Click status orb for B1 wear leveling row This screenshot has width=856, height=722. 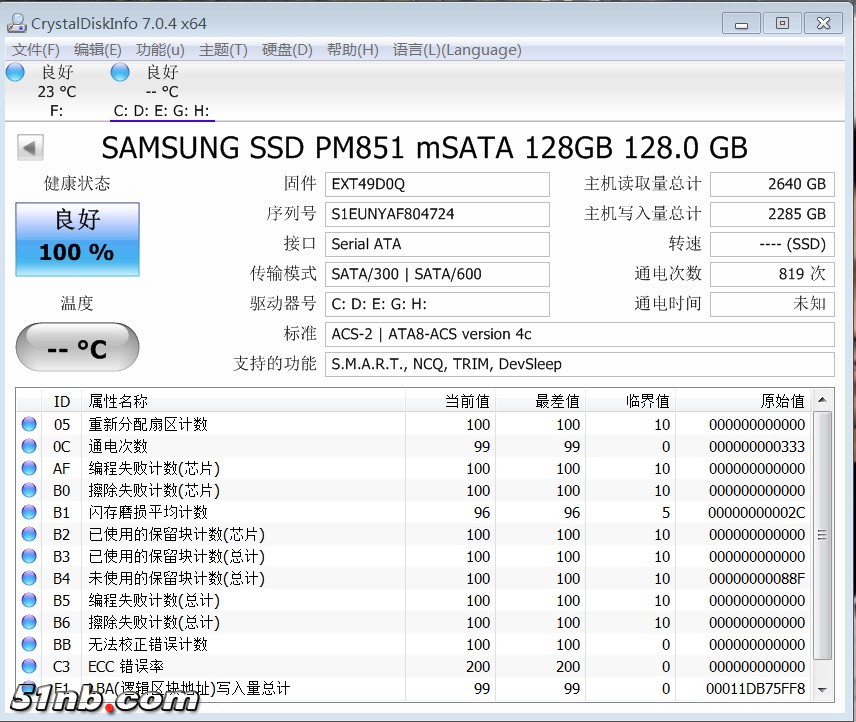(29, 513)
